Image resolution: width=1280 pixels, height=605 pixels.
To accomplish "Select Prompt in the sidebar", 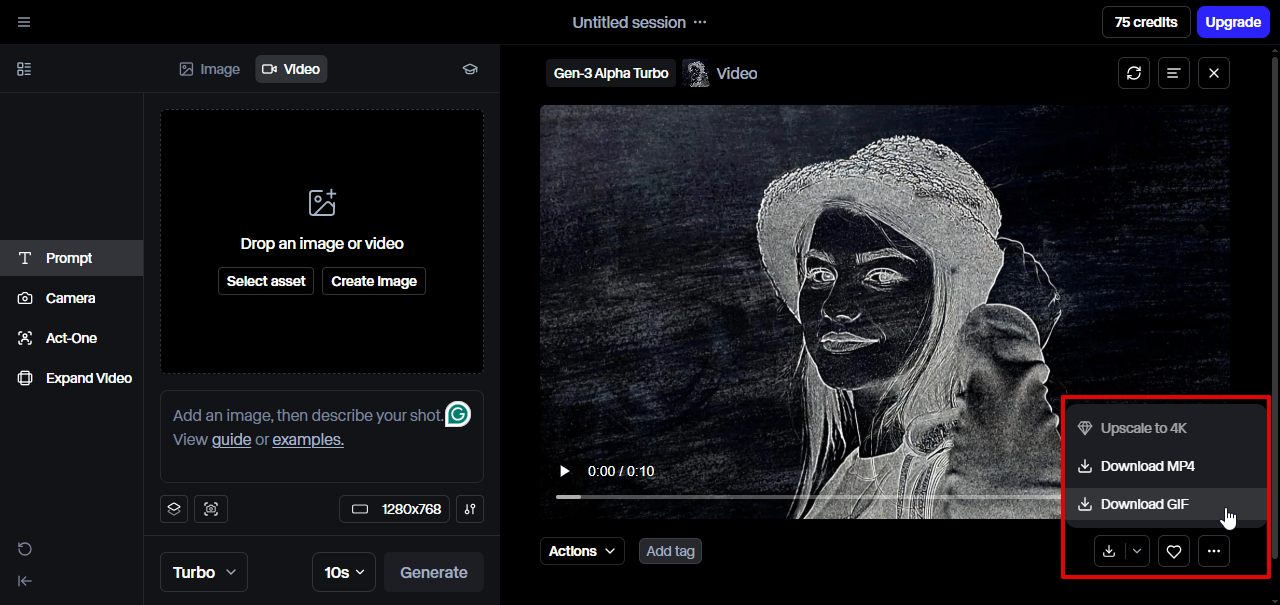I will click(x=71, y=258).
